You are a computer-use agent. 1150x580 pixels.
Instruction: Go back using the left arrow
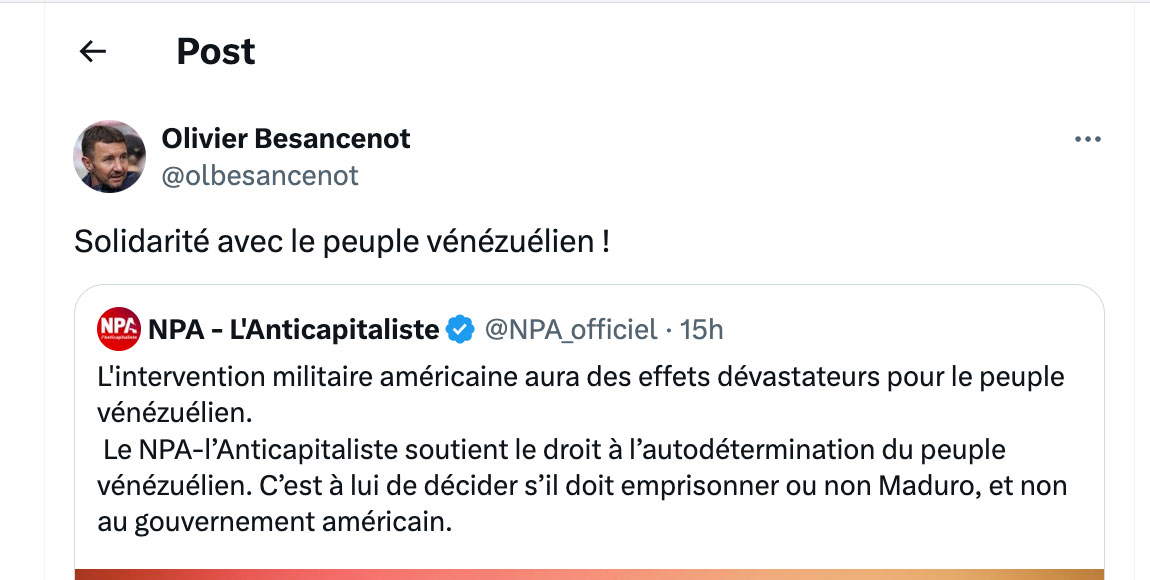coord(93,52)
